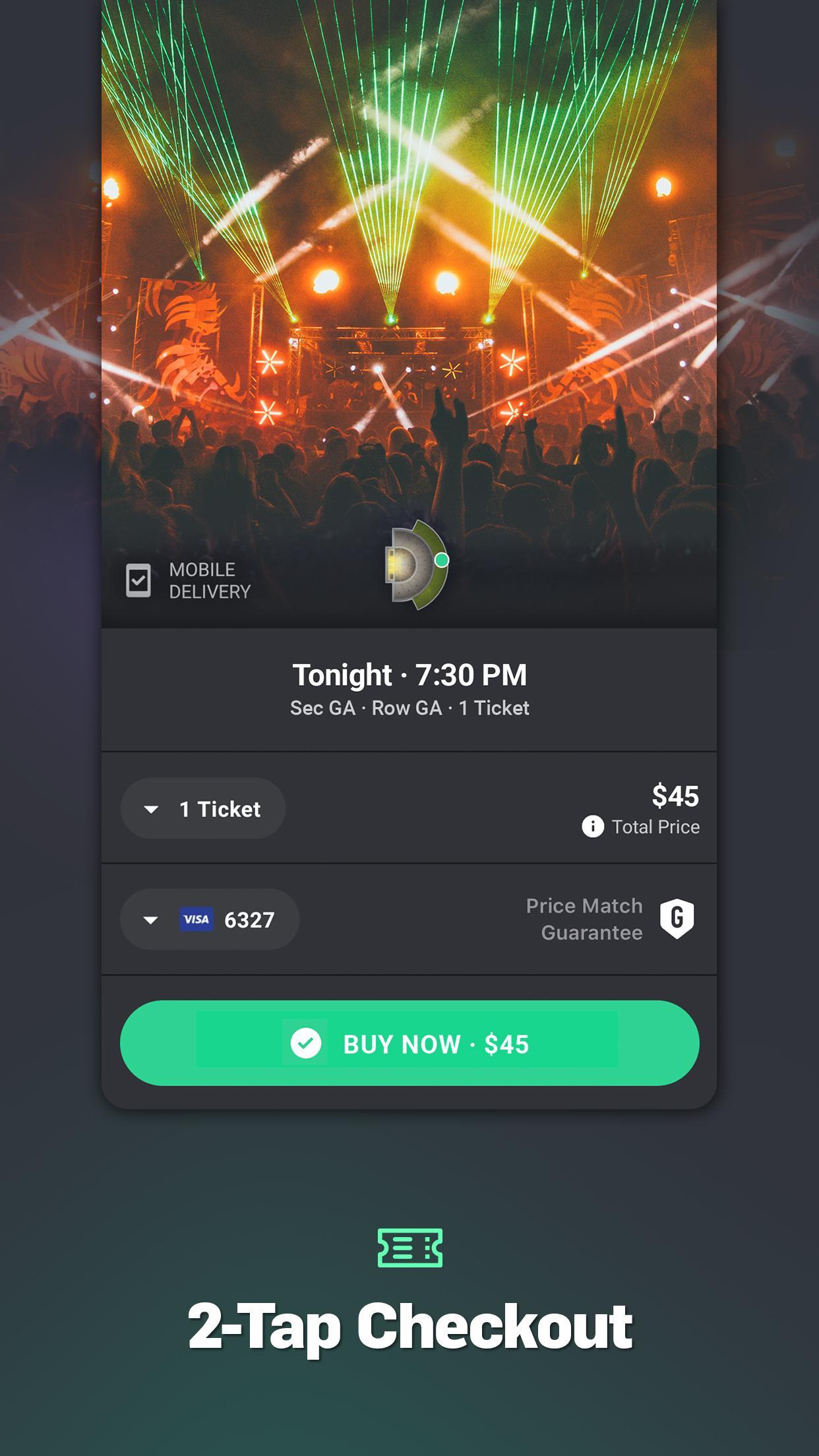Tap the MOBILE DELIVERY label
Image resolution: width=819 pixels, height=1456 pixels.
click(210, 580)
